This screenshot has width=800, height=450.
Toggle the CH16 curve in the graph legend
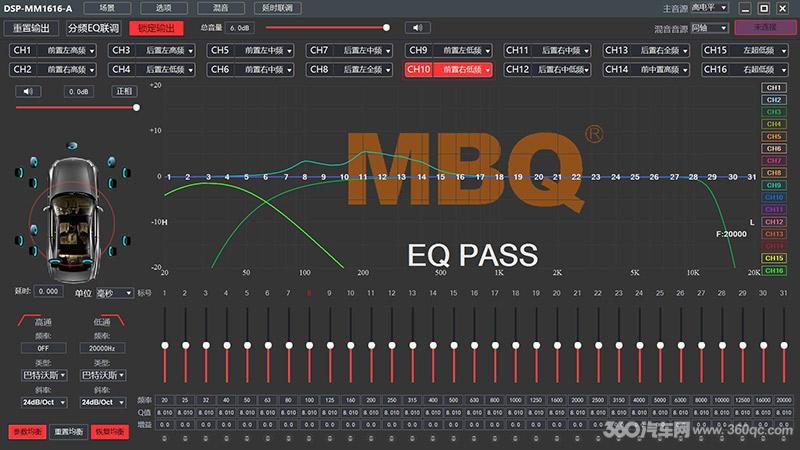point(774,270)
